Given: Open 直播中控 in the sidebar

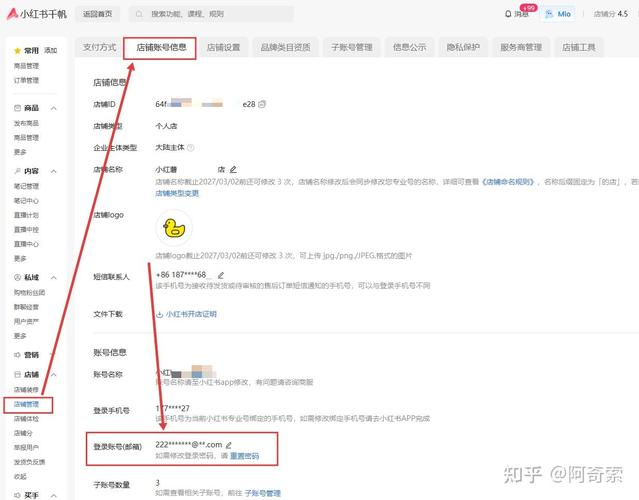Looking at the screenshot, I should point(26,229).
